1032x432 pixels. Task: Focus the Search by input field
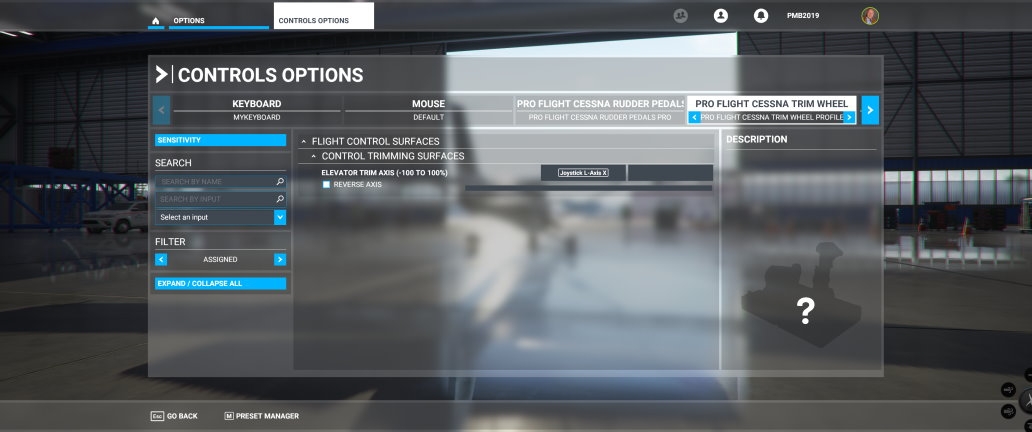220,199
